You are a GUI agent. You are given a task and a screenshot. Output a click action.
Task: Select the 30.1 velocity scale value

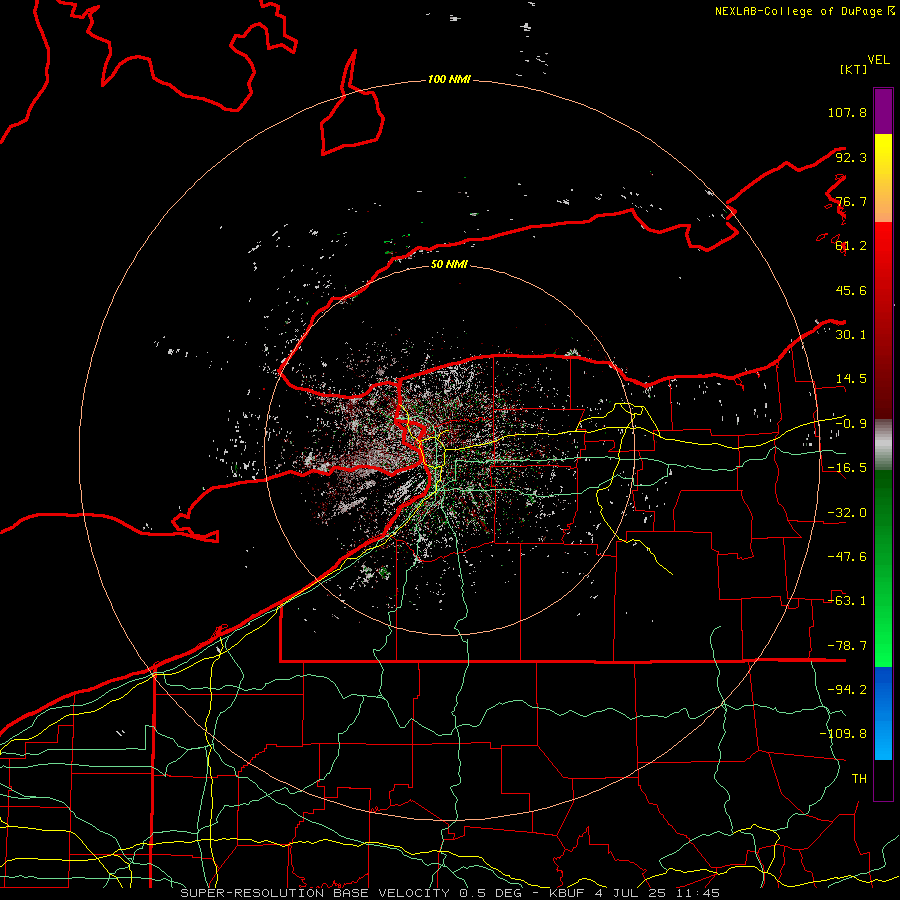click(x=851, y=335)
